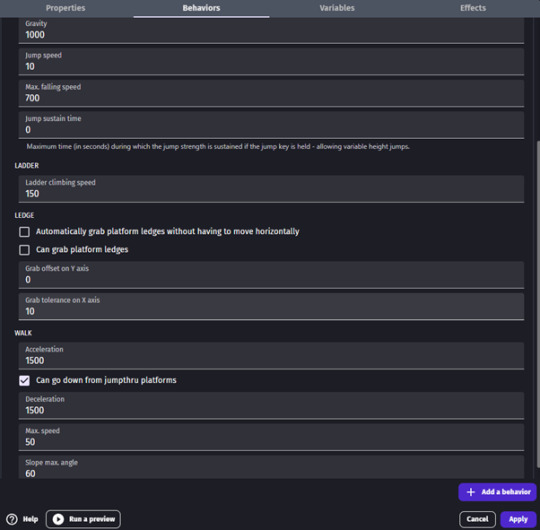540x530 pixels.
Task: Go to the Effects tab
Action: click(472, 8)
